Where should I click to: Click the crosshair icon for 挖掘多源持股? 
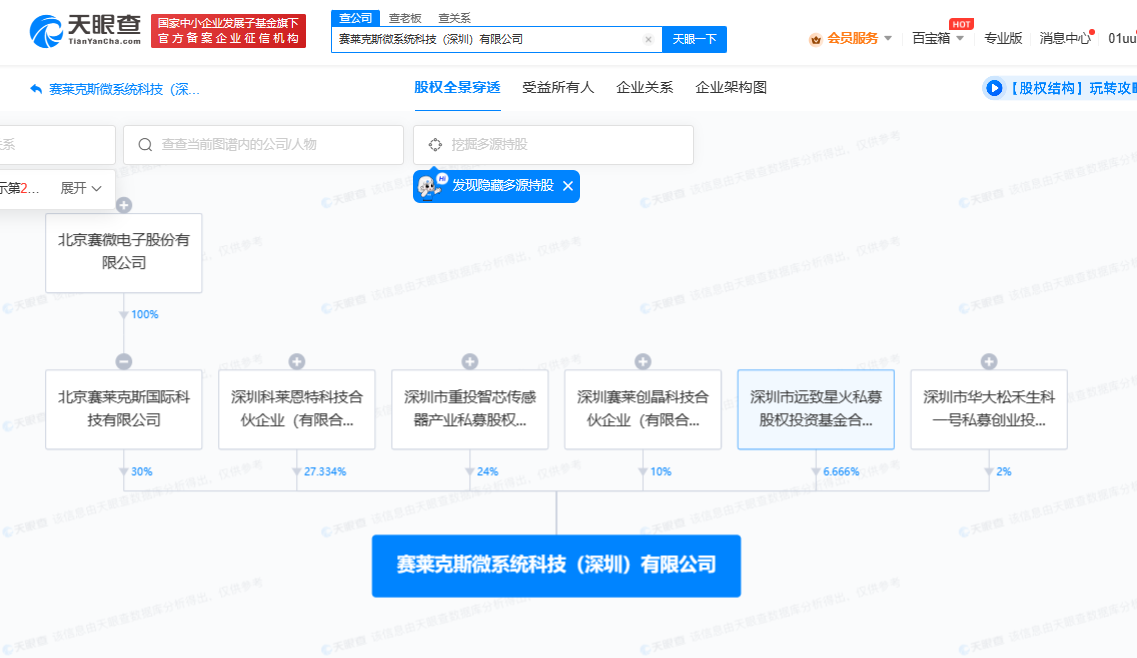point(435,145)
